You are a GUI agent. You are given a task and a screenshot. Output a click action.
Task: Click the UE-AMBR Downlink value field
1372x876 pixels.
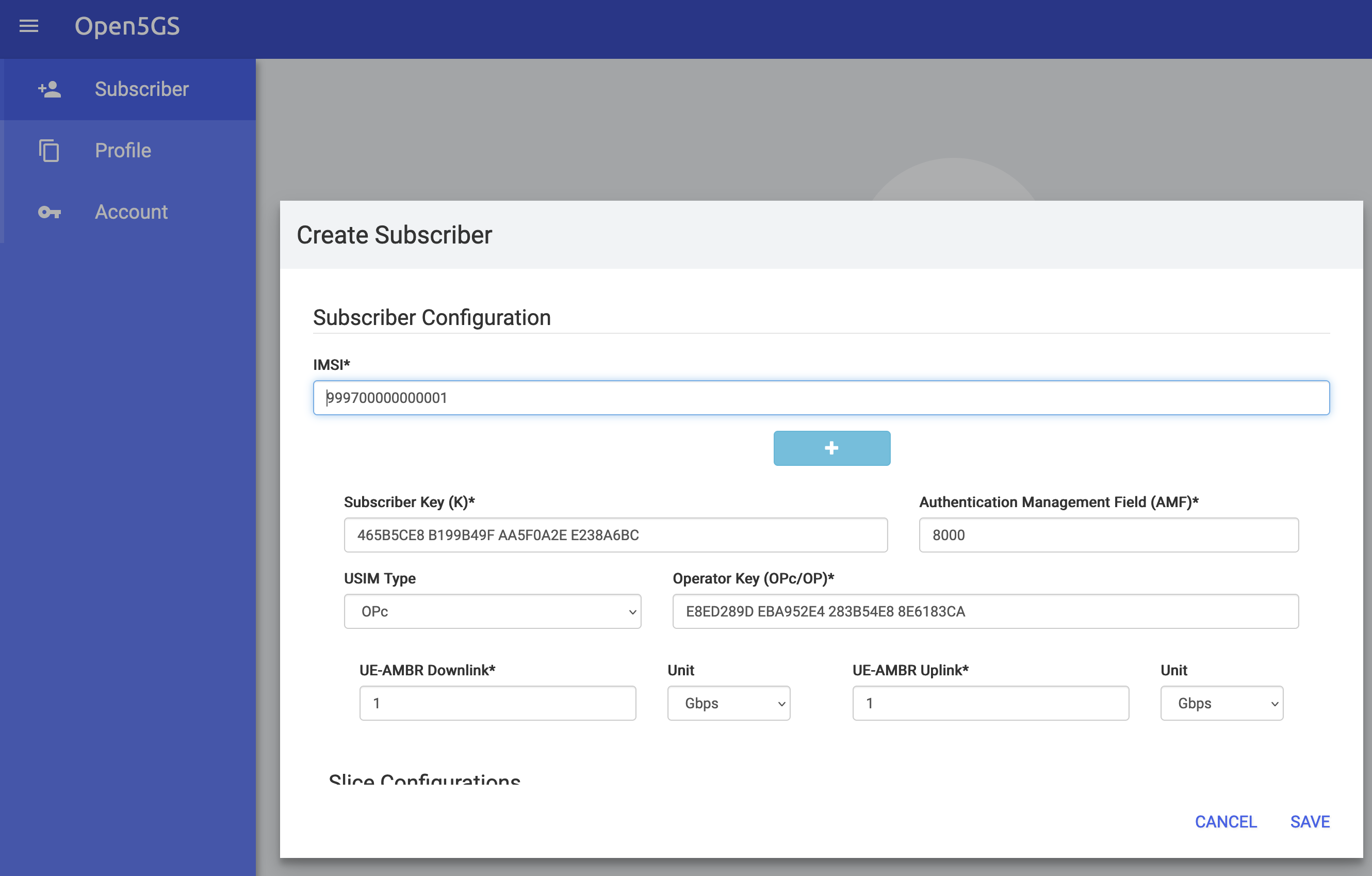coord(497,703)
